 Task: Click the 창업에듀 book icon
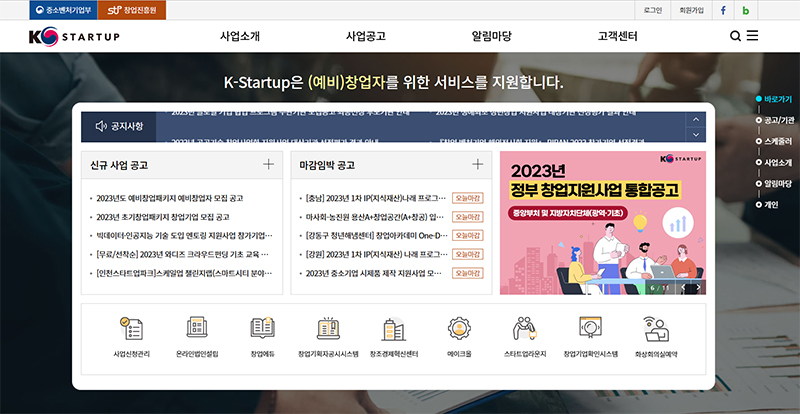pos(262,328)
